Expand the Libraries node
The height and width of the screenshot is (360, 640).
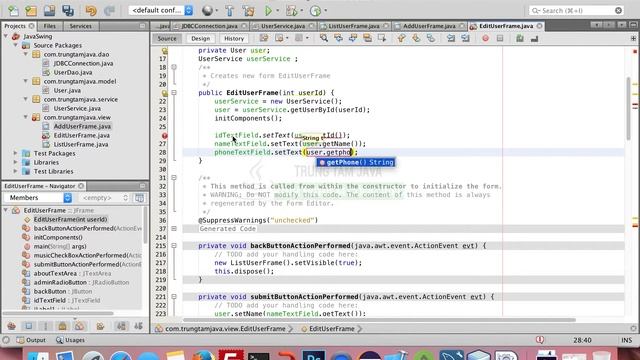[x=16, y=162]
